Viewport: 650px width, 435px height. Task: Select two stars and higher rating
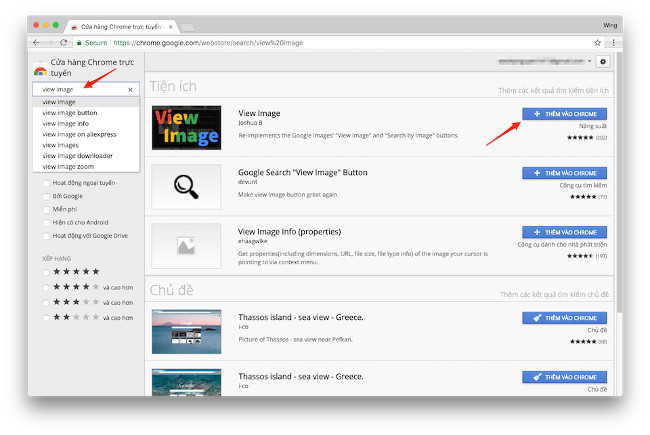point(46,318)
